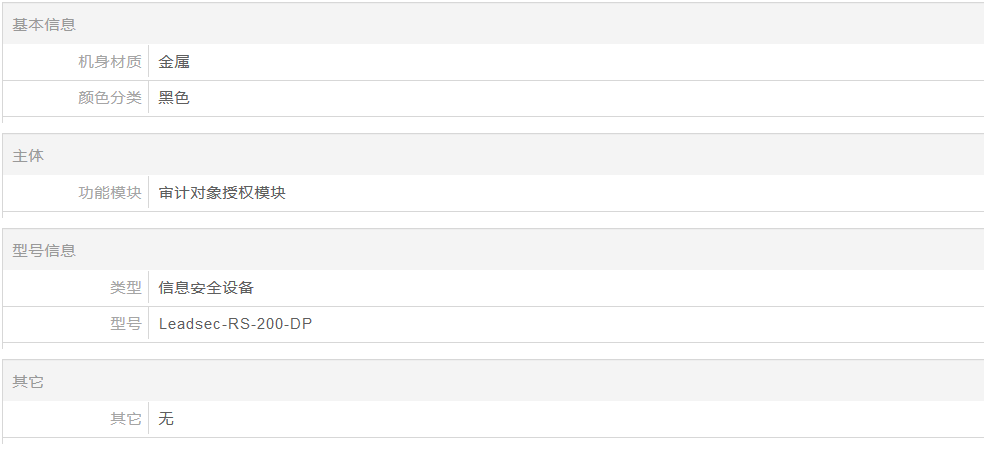Screen dimensions: 991x454
Task: Select the 功能模块 label
Action: 110,193
